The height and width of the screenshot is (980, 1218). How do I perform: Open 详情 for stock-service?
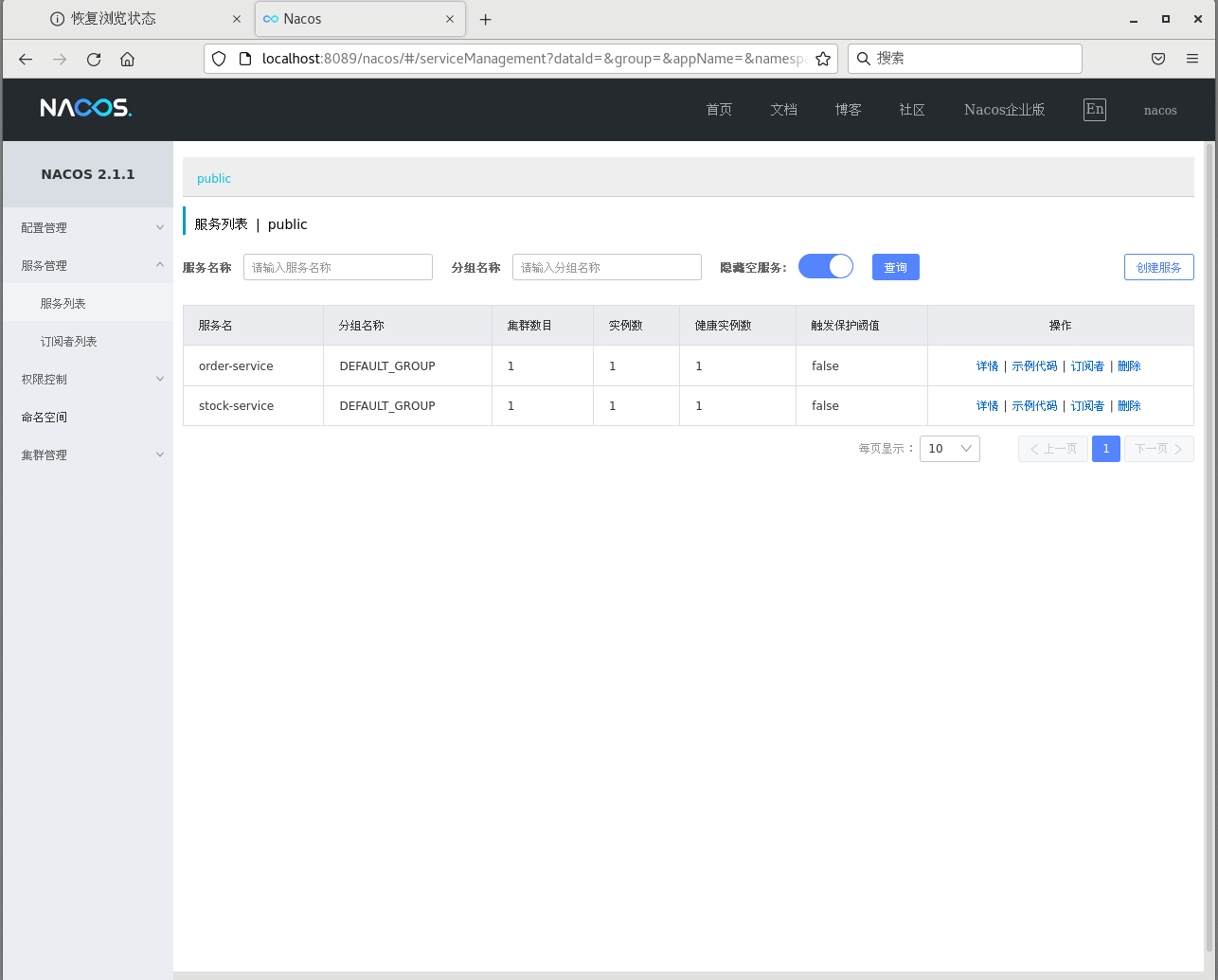[x=987, y=405]
